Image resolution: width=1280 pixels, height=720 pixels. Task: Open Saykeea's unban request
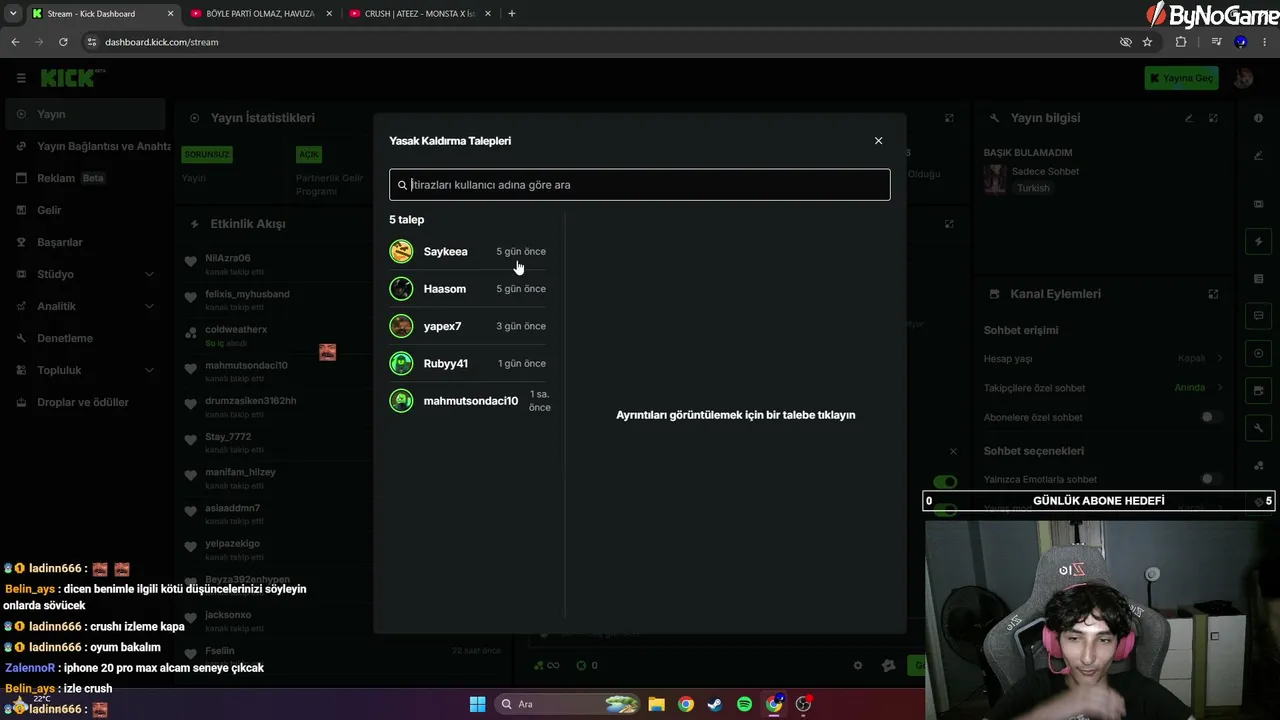point(470,252)
